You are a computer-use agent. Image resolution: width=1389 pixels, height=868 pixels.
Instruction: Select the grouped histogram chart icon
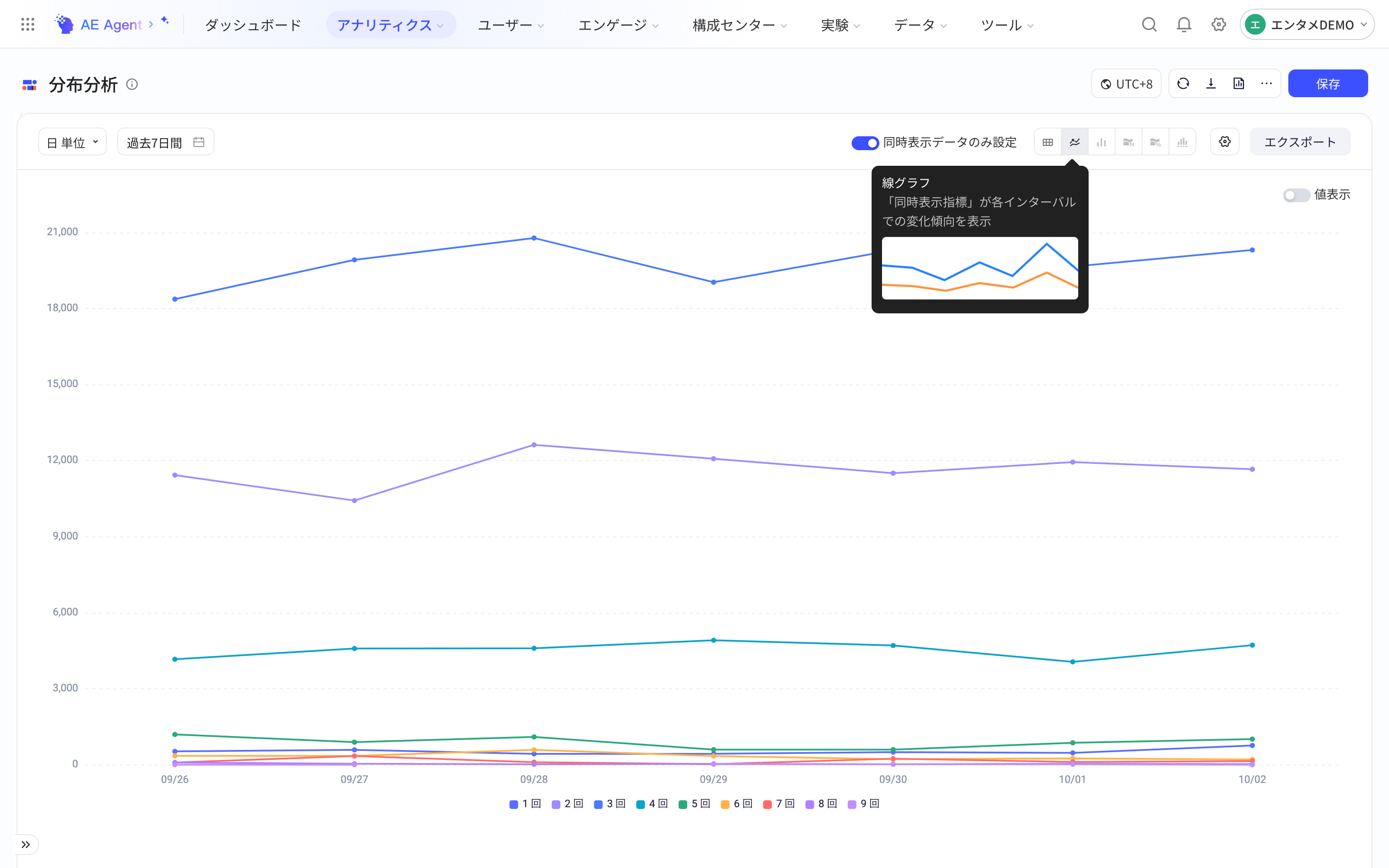click(x=1182, y=142)
